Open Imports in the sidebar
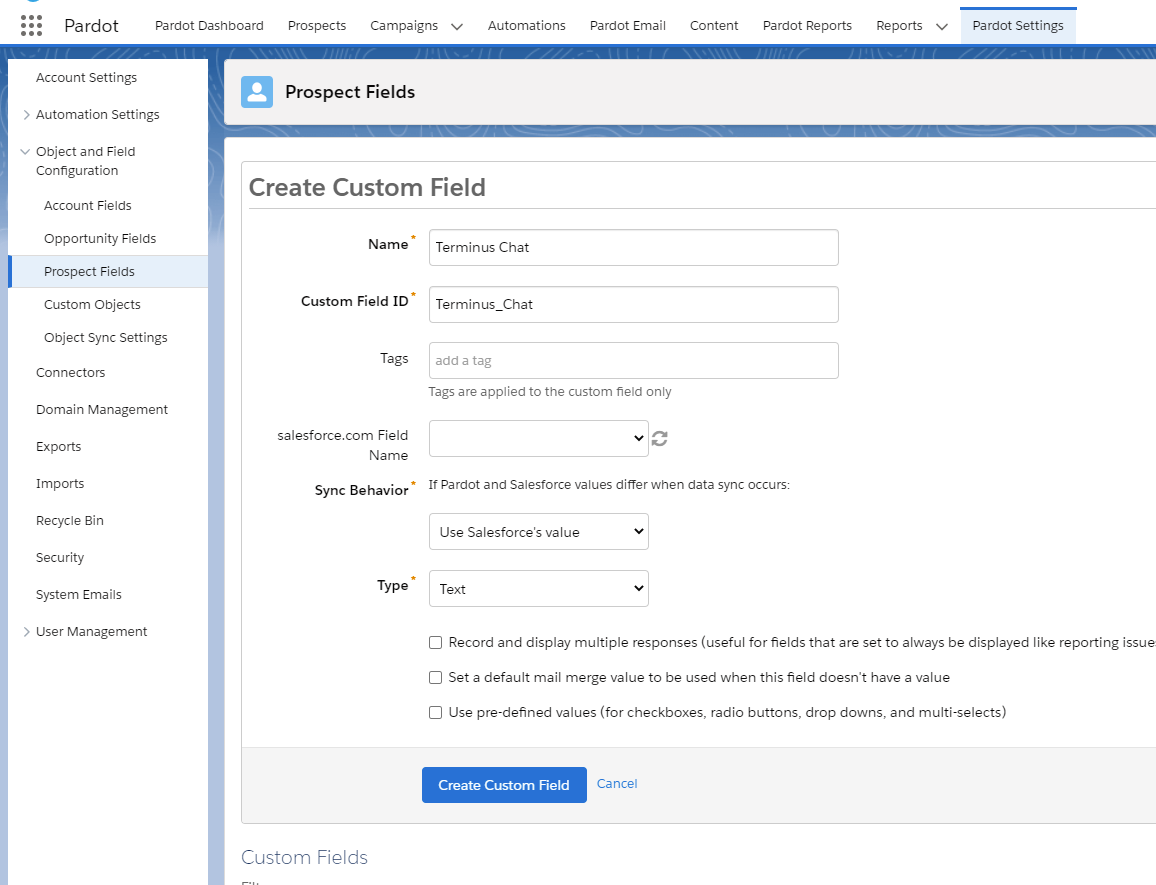This screenshot has width=1156, height=885. tap(60, 483)
